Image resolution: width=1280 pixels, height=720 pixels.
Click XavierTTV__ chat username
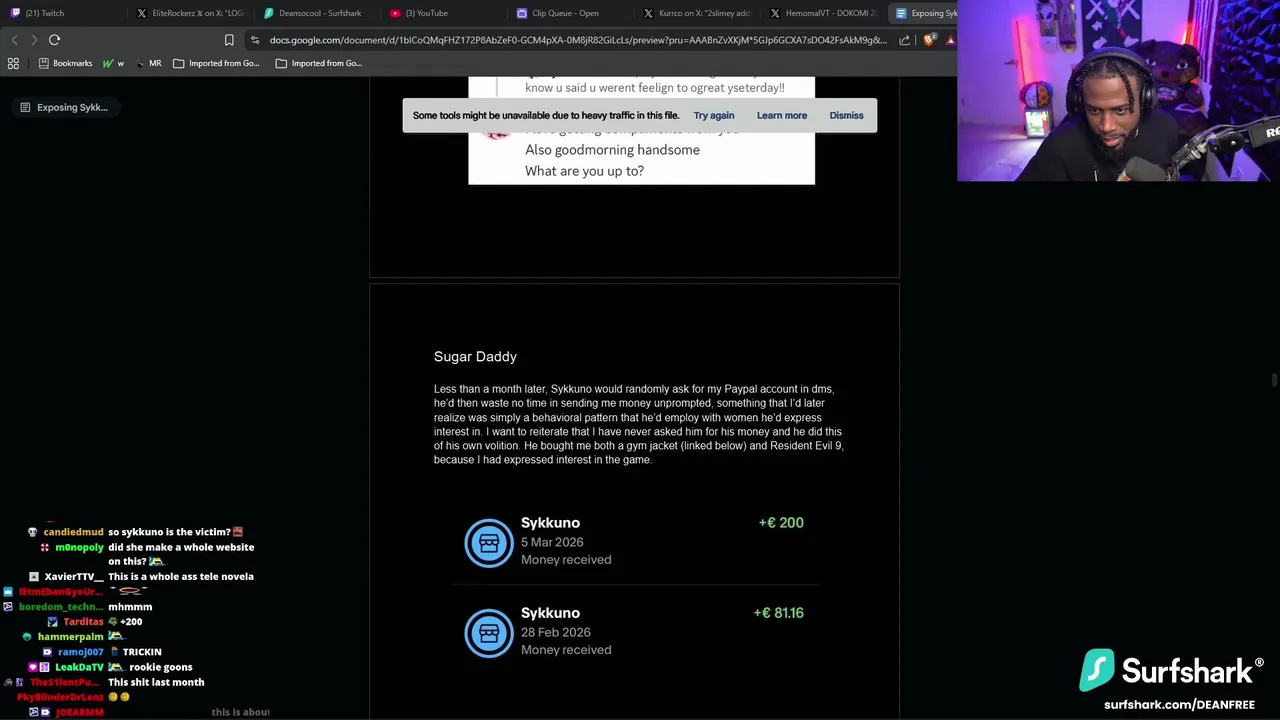(74, 577)
